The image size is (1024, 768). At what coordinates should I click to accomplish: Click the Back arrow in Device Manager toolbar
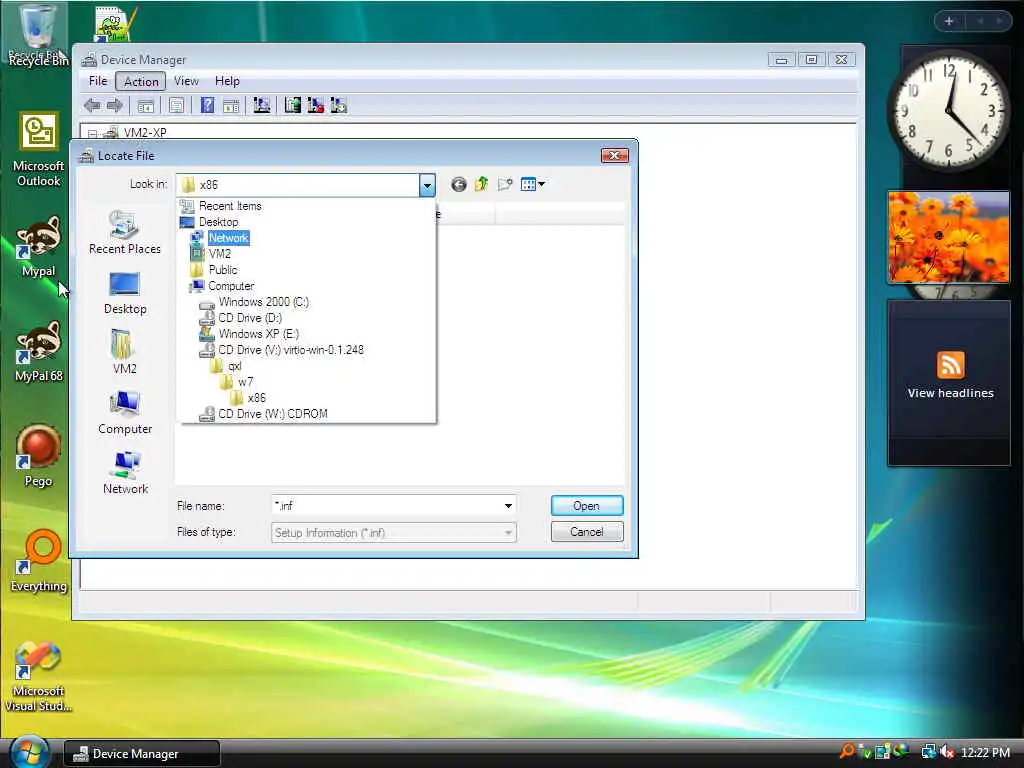[x=92, y=105]
